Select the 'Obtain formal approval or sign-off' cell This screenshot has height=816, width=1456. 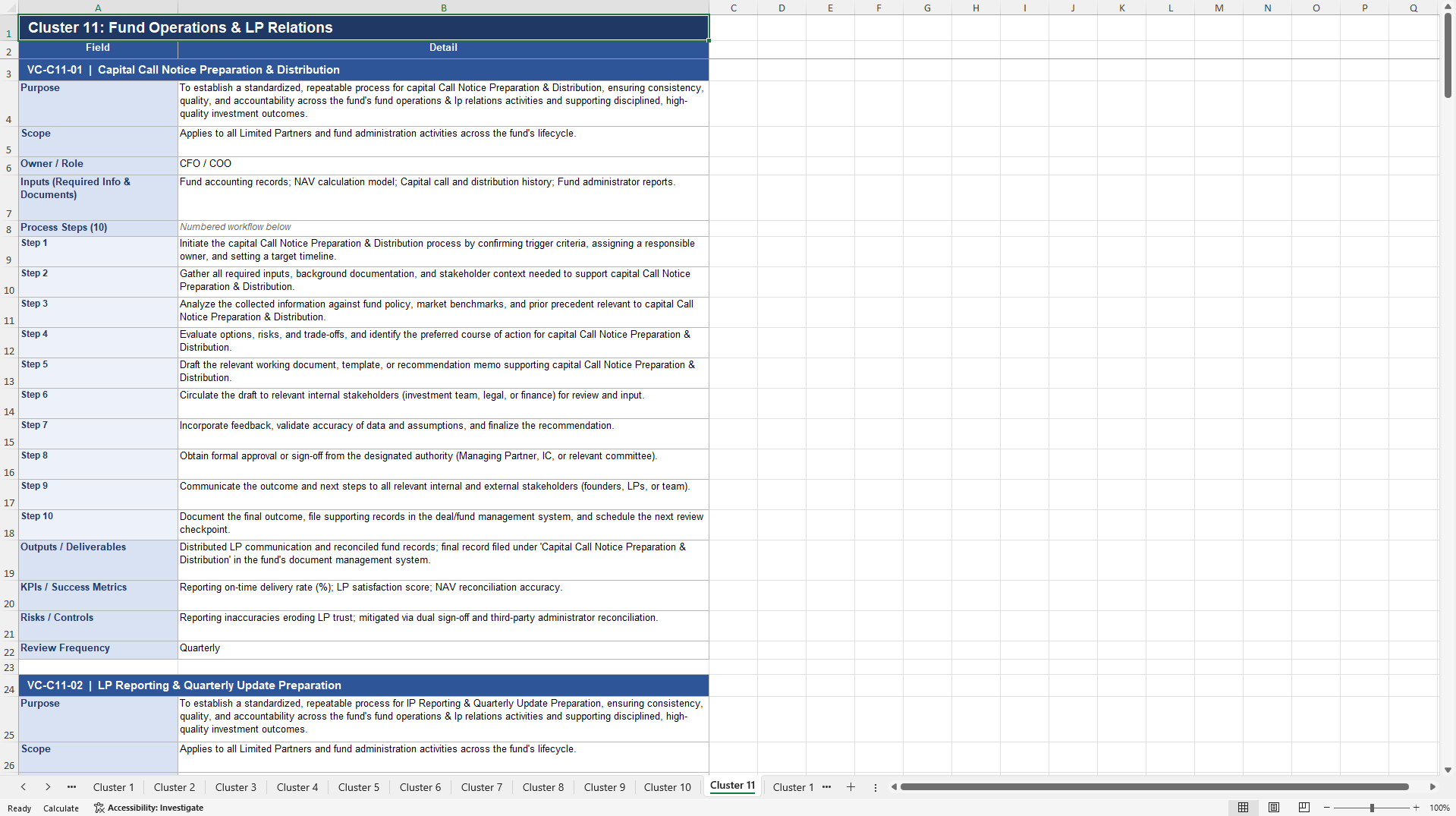pyautogui.click(x=443, y=464)
